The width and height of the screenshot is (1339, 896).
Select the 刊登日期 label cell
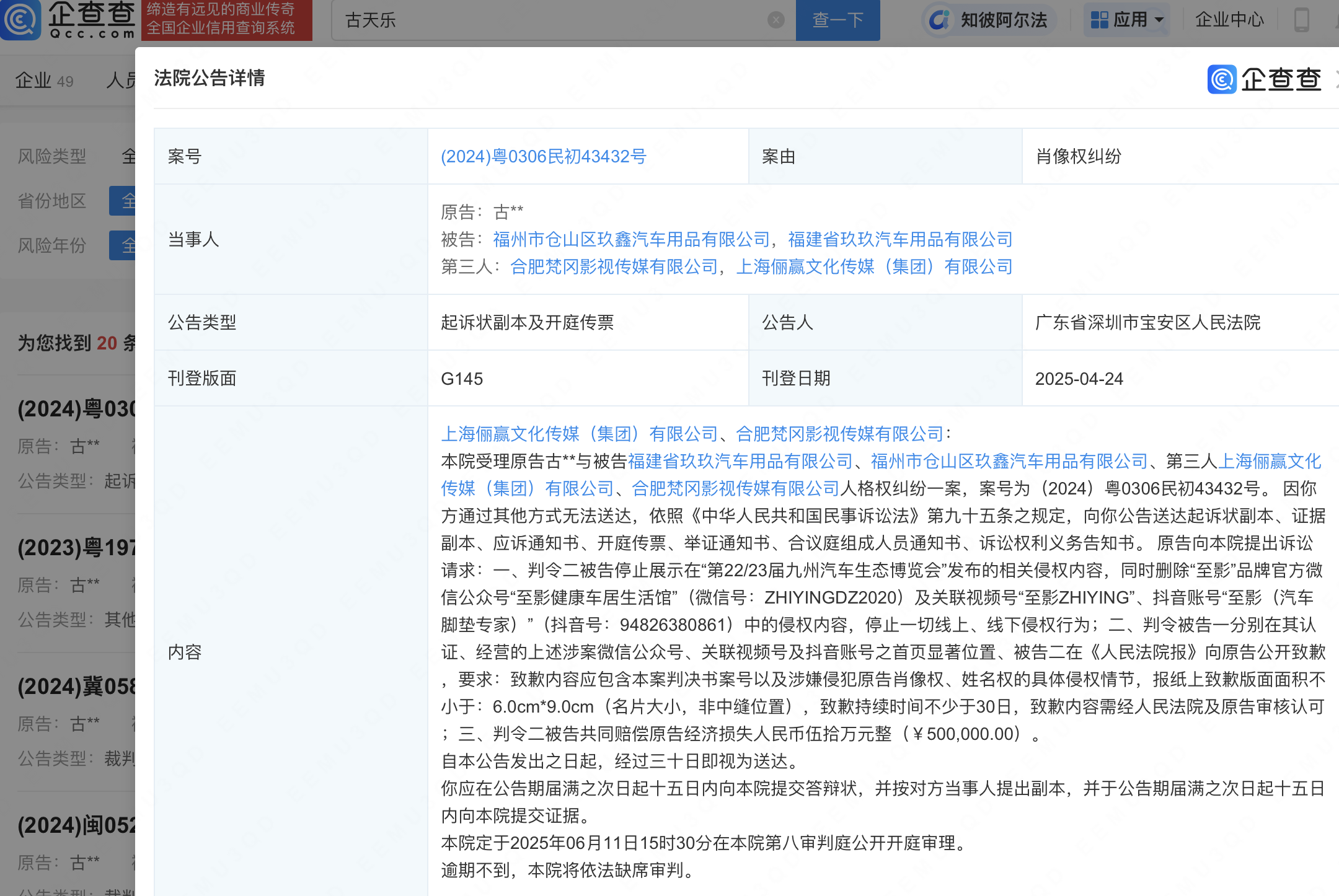pyautogui.click(x=885, y=379)
